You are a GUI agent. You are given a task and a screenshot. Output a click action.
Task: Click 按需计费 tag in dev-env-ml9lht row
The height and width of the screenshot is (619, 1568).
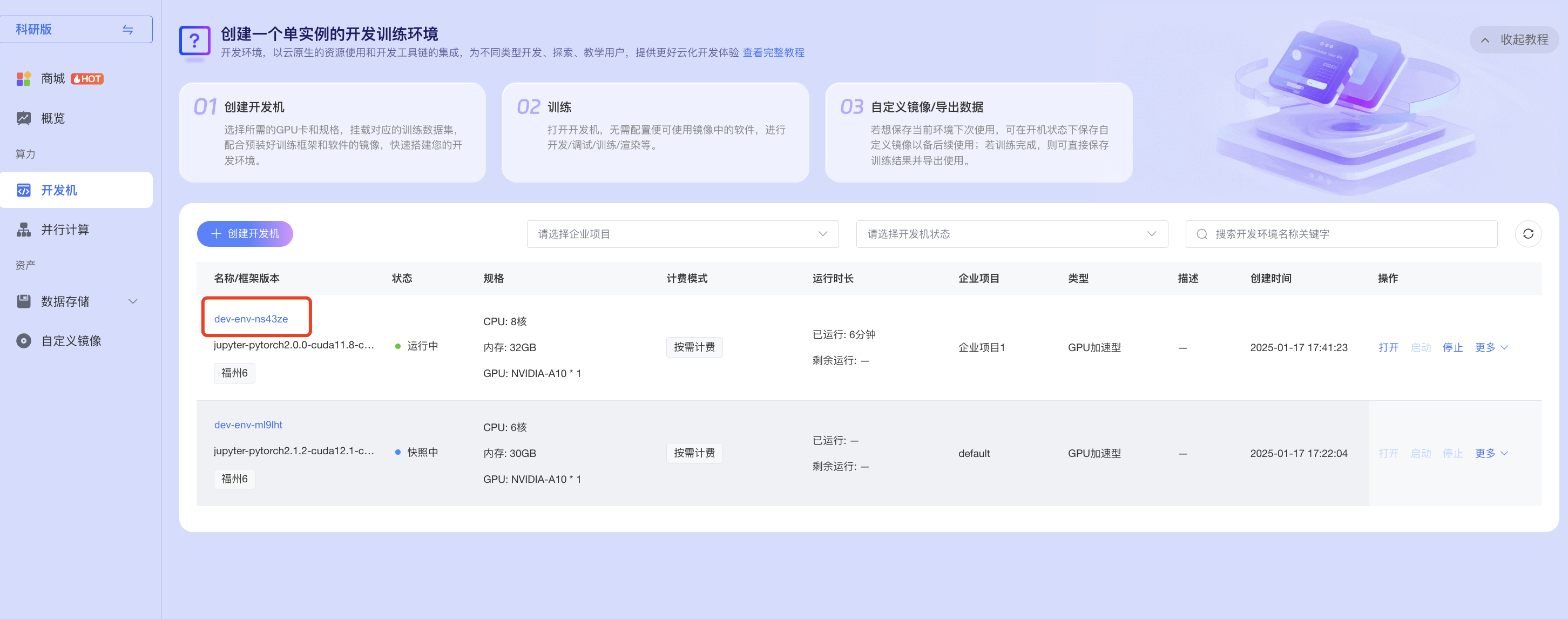coord(694,453)
